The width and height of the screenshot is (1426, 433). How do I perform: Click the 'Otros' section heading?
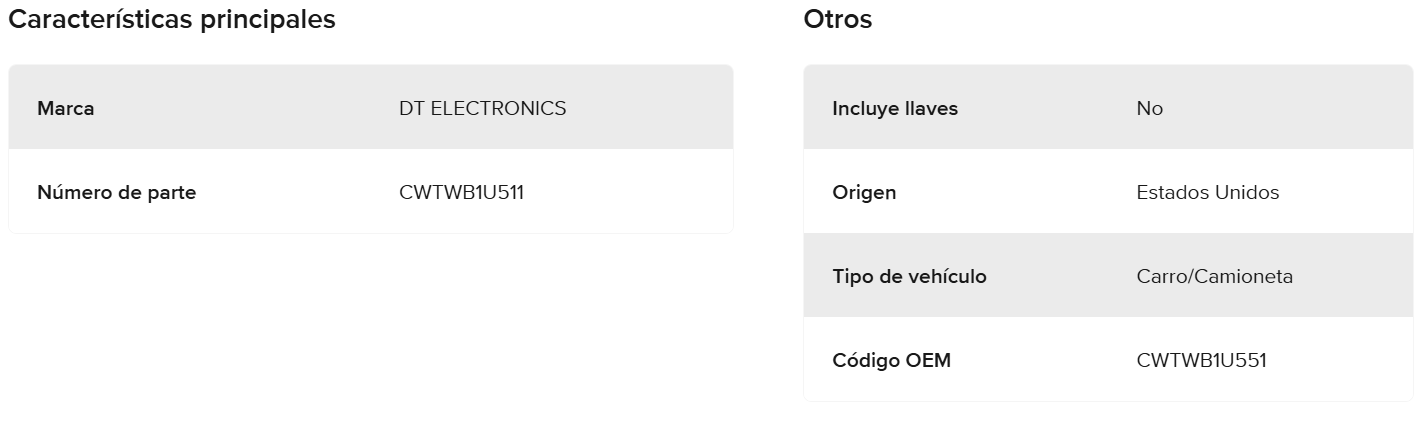837,19
